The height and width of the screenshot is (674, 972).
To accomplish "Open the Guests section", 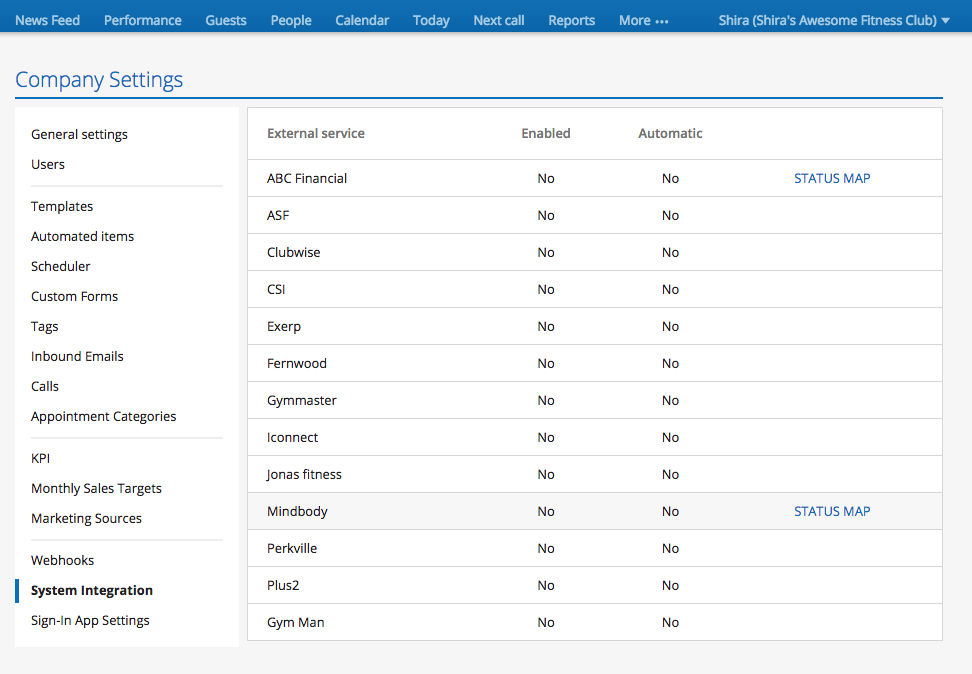I will click(x=226, y=20).
